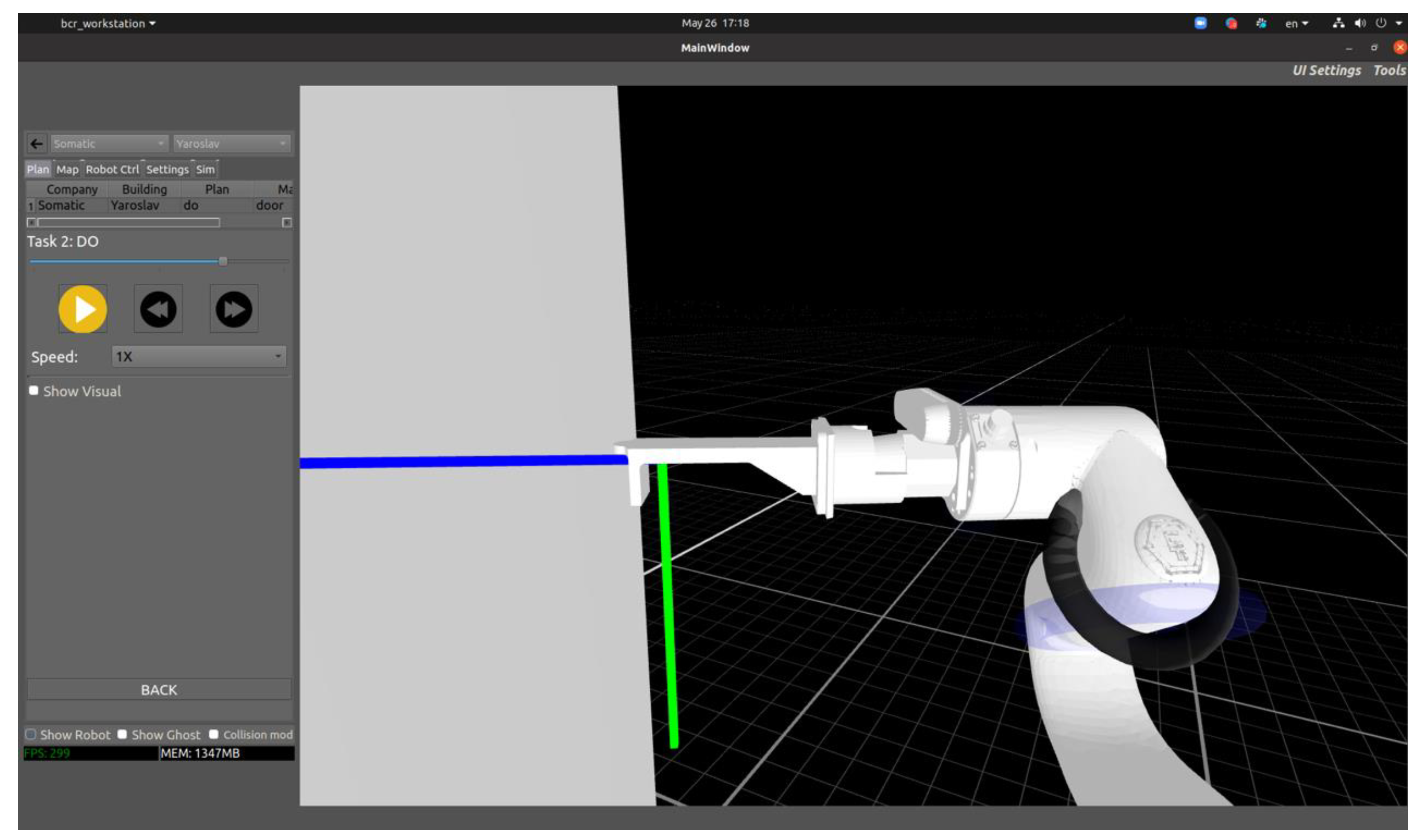Expand the Yaroslav building dropdown
Image resolution: width=1423 pixels, height=840 pixels.
click(x=231, y=144)
